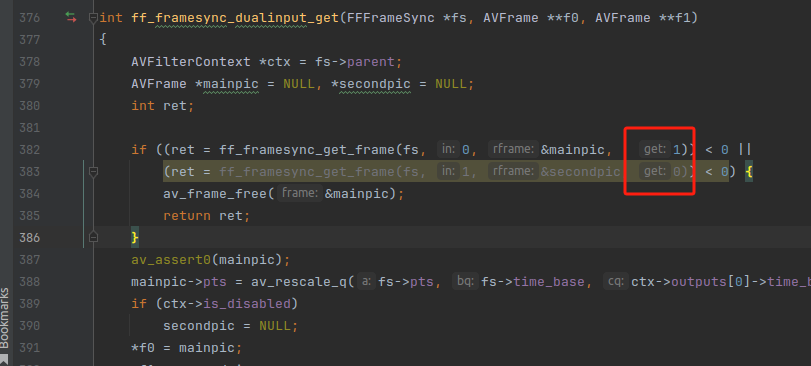Screen dimensions: 811x366
Task: Click the 'if' keyword on line 382
Action: (139, 149)
